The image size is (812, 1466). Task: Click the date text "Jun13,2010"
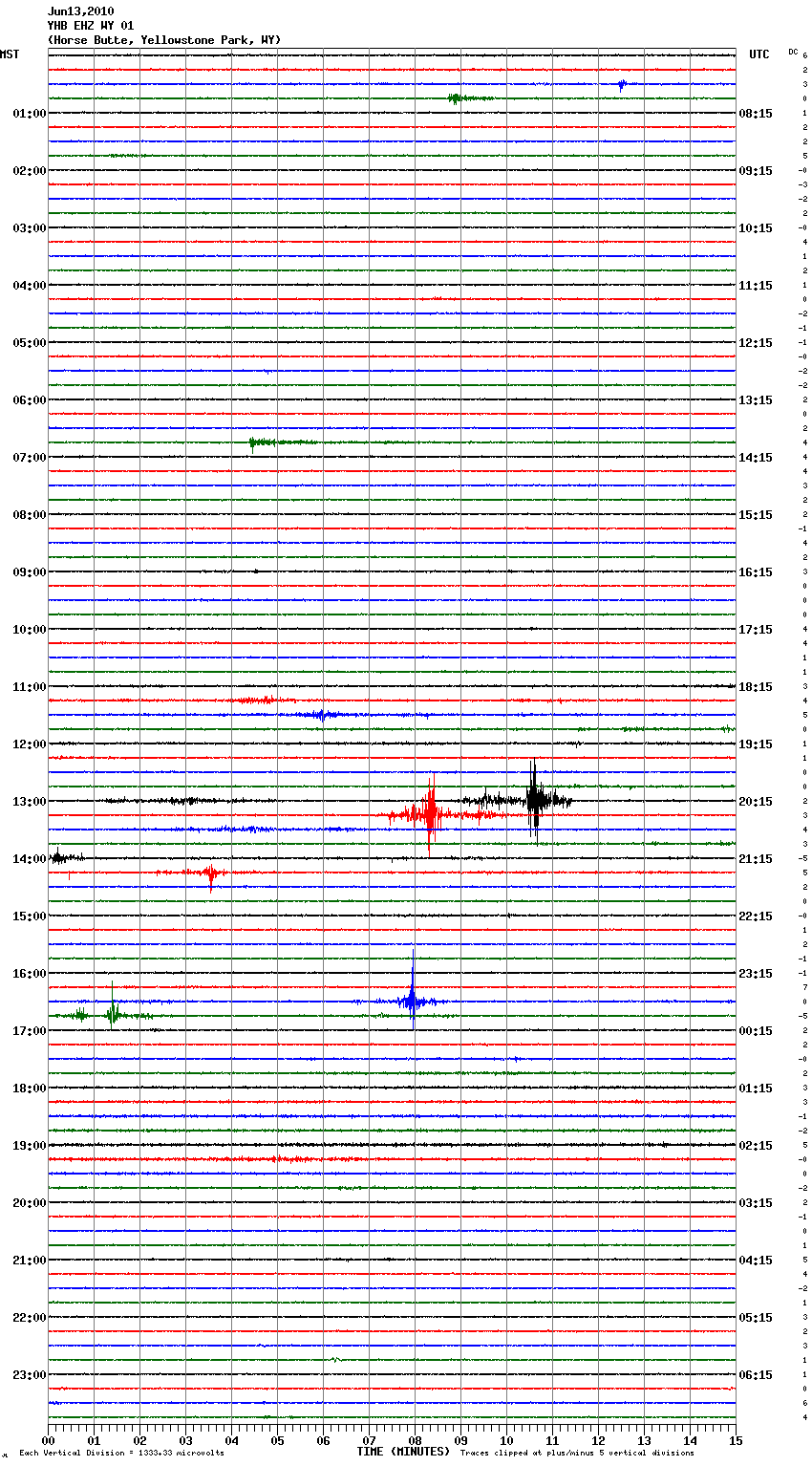[x=80, y=11]
